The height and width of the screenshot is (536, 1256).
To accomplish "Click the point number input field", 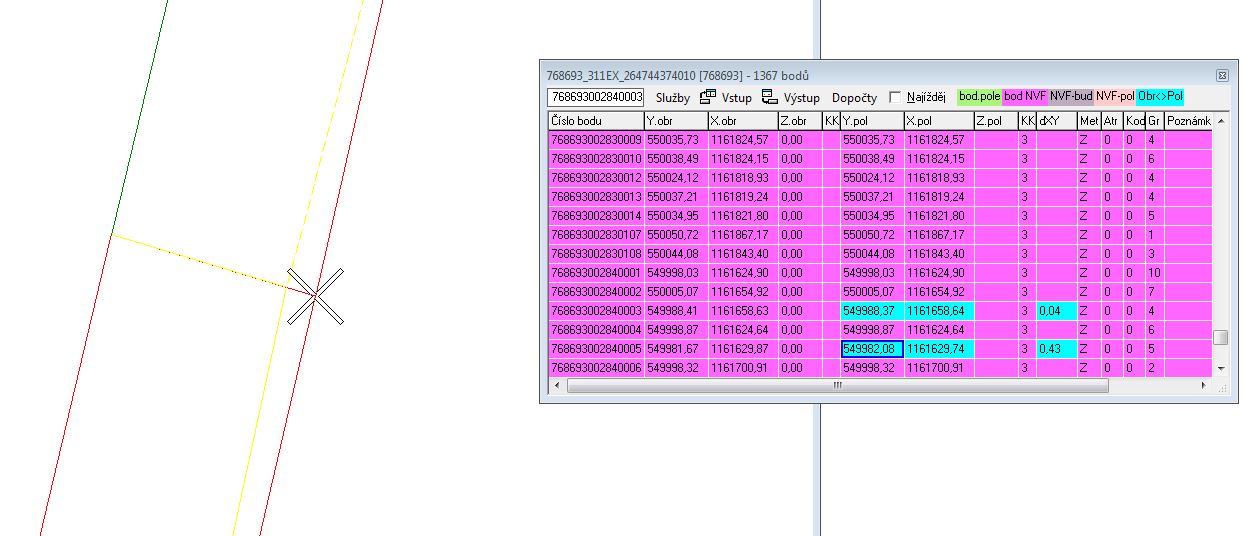I will [595, 98].
